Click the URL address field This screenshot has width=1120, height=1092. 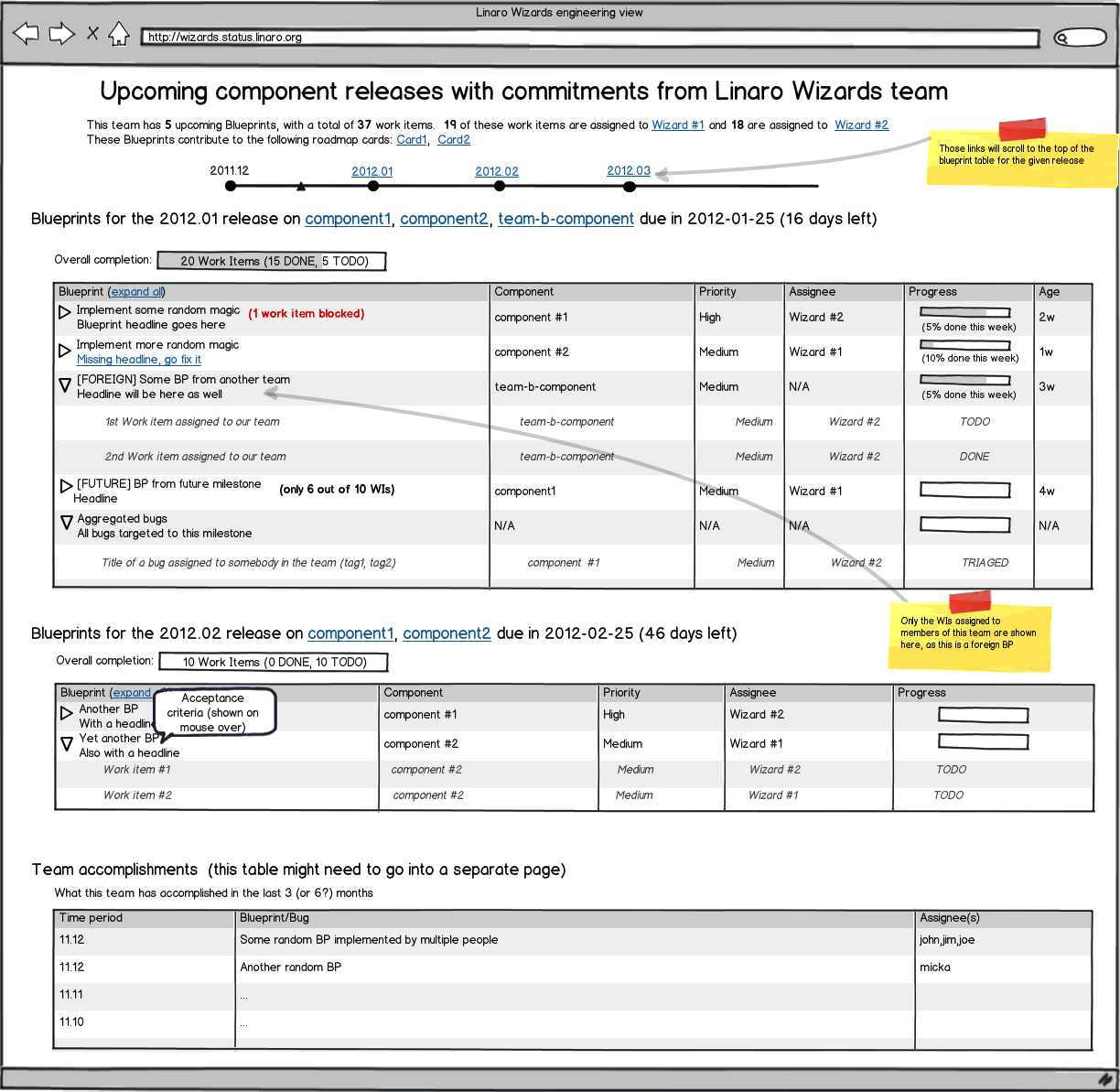click(x=590, y=38)
